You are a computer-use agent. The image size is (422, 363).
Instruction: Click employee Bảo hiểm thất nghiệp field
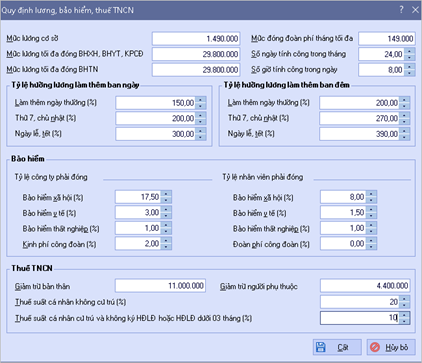(343, 228)
